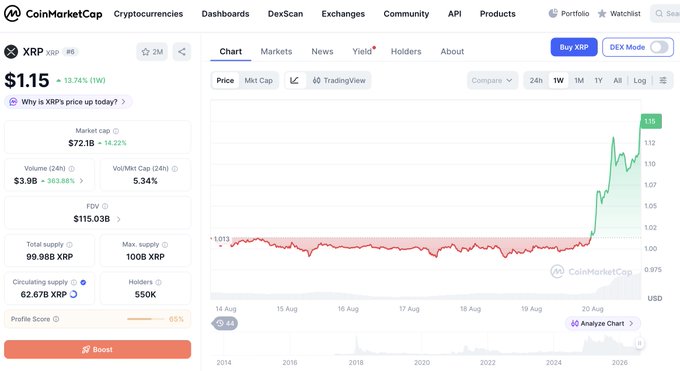Open the chart history clock badge

[225, 323]
